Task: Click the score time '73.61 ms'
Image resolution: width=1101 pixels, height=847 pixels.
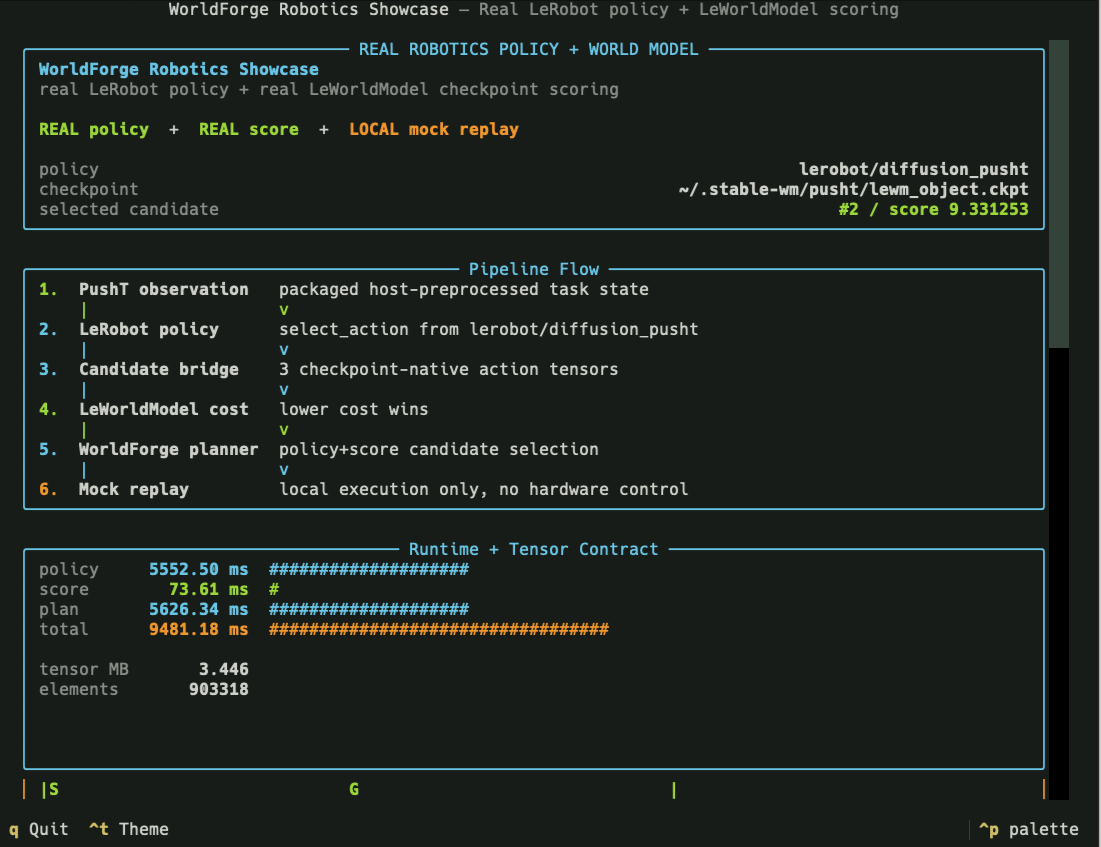Action: pyautogui.click(x=209, y=589)
